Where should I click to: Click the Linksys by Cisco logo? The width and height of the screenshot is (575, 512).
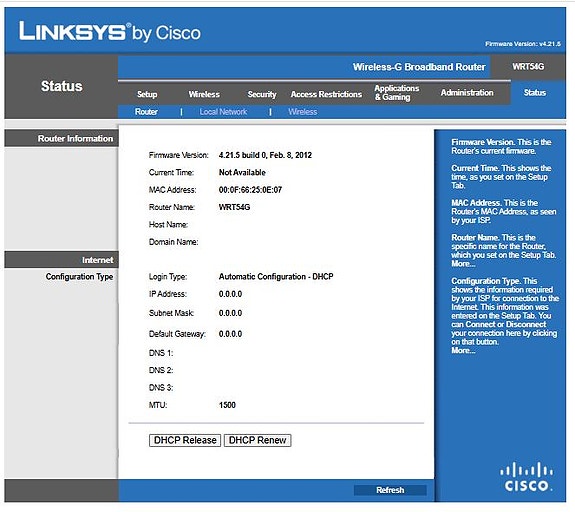tap(110, 32)
